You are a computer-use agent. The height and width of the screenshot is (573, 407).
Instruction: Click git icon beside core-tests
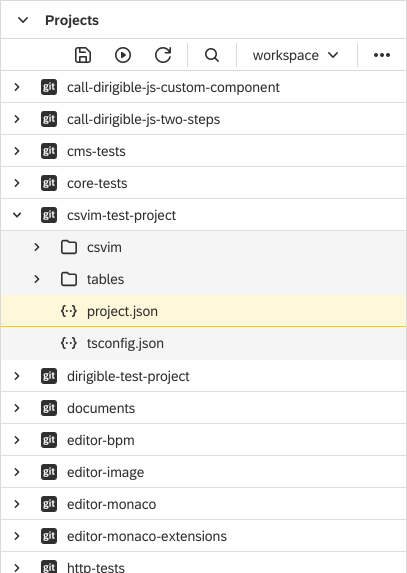click(x=49, y=183)
